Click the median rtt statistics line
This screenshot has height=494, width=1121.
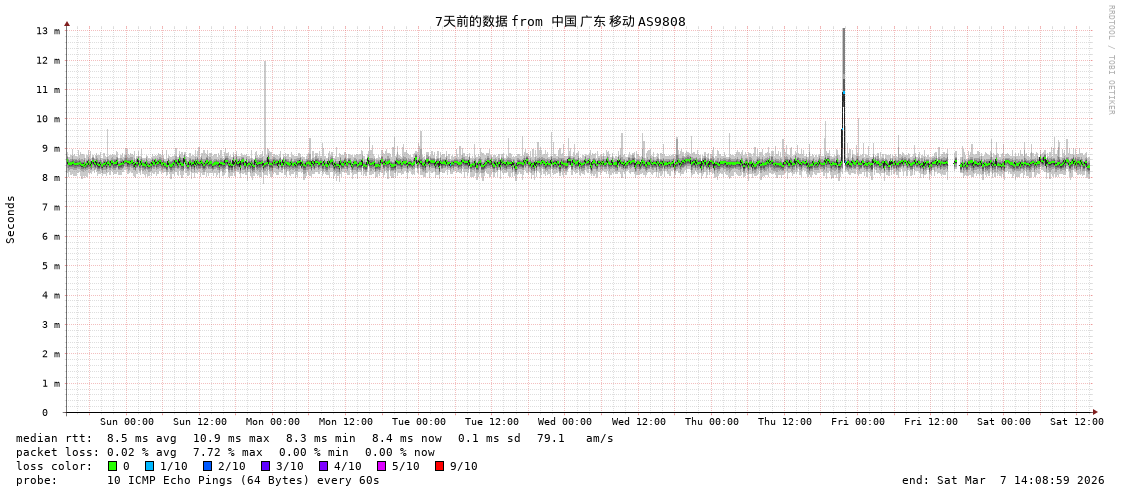pos(315,438)
